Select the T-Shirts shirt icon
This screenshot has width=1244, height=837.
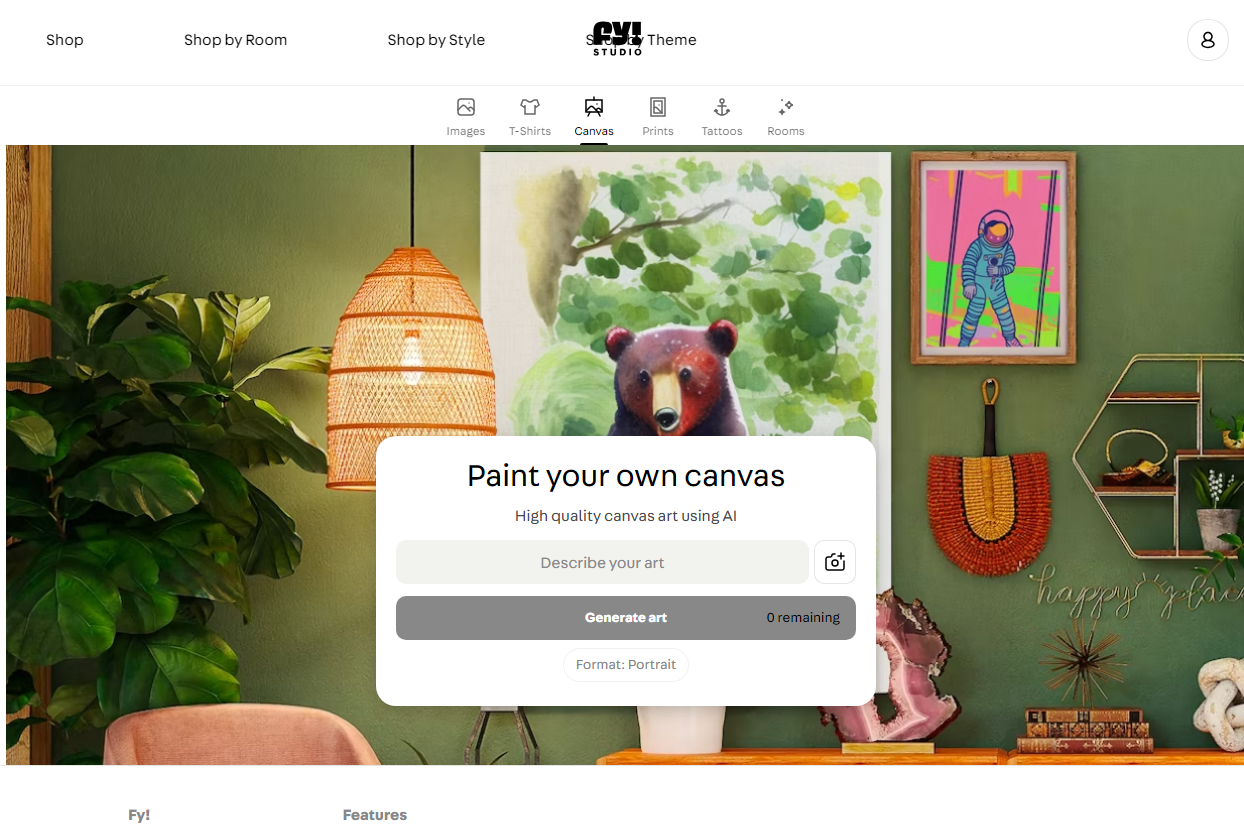pos(530,107)
